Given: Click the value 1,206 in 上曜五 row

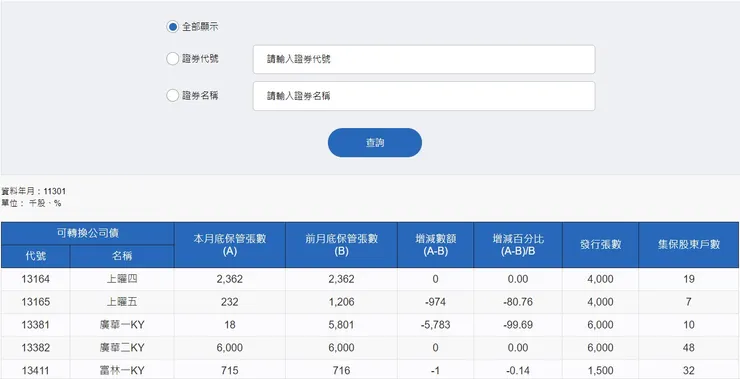Looking at the screenshot, I should click(341, 302).
